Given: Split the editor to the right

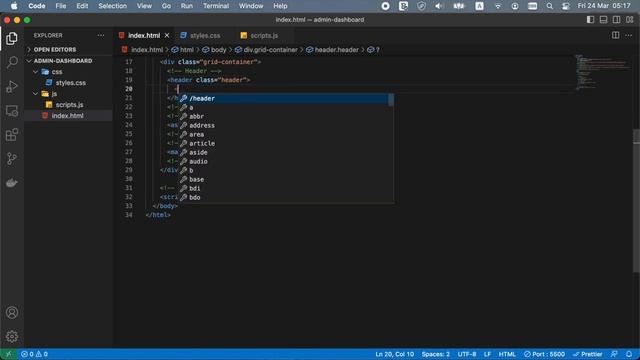Looking at the screenshot, I should [616, 35].
